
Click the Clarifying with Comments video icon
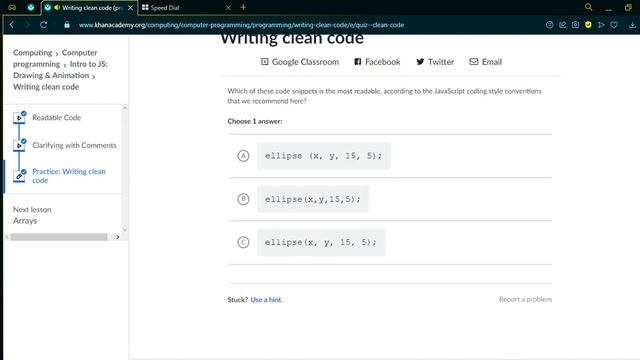19,145
